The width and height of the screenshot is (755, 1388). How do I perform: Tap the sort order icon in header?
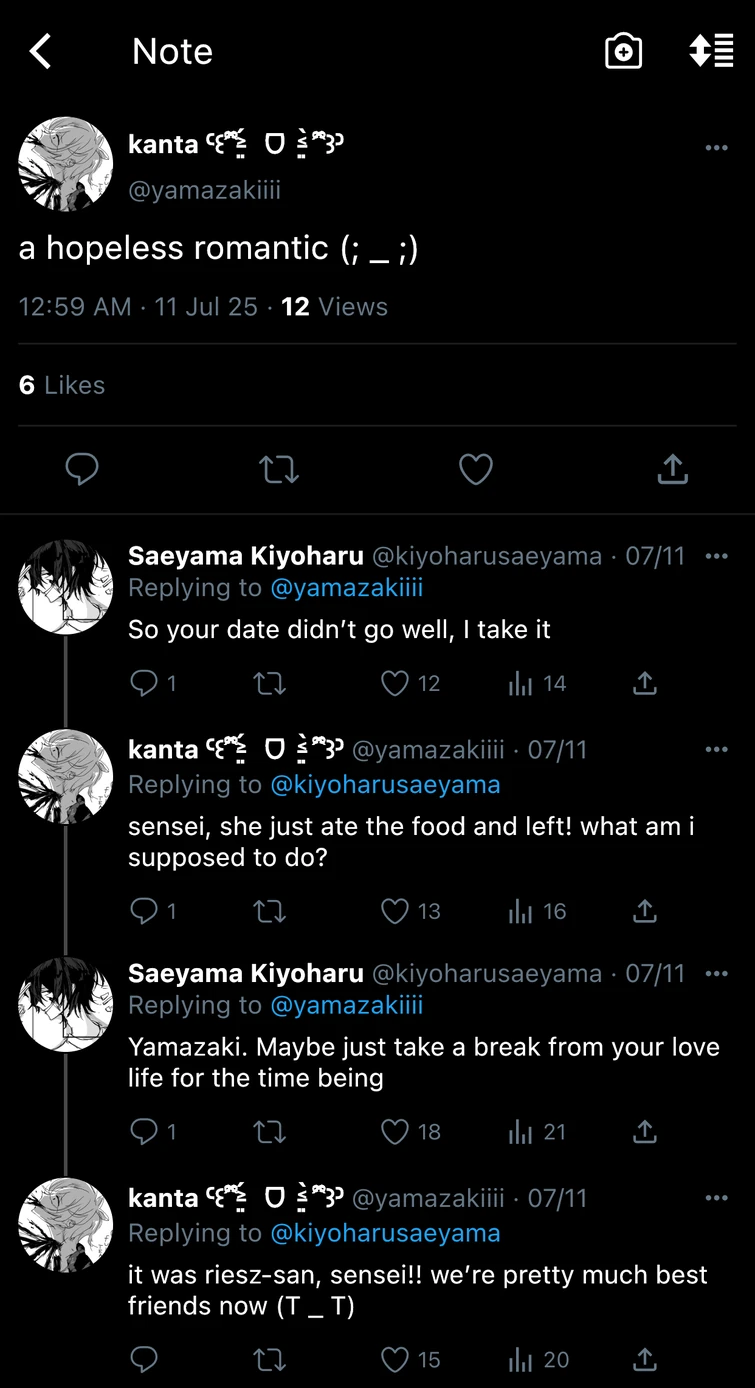click(x=711, y=51)
